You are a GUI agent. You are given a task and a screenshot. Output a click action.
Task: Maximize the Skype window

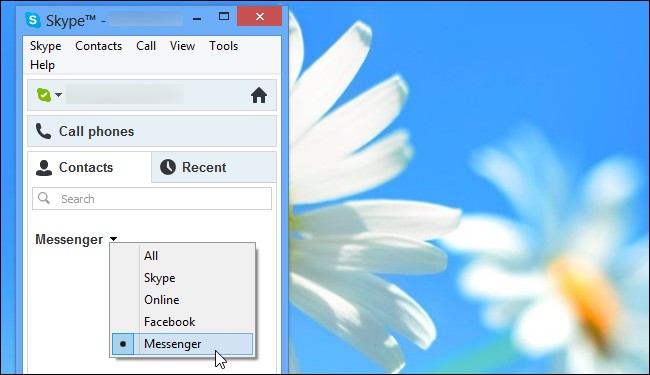224,17
